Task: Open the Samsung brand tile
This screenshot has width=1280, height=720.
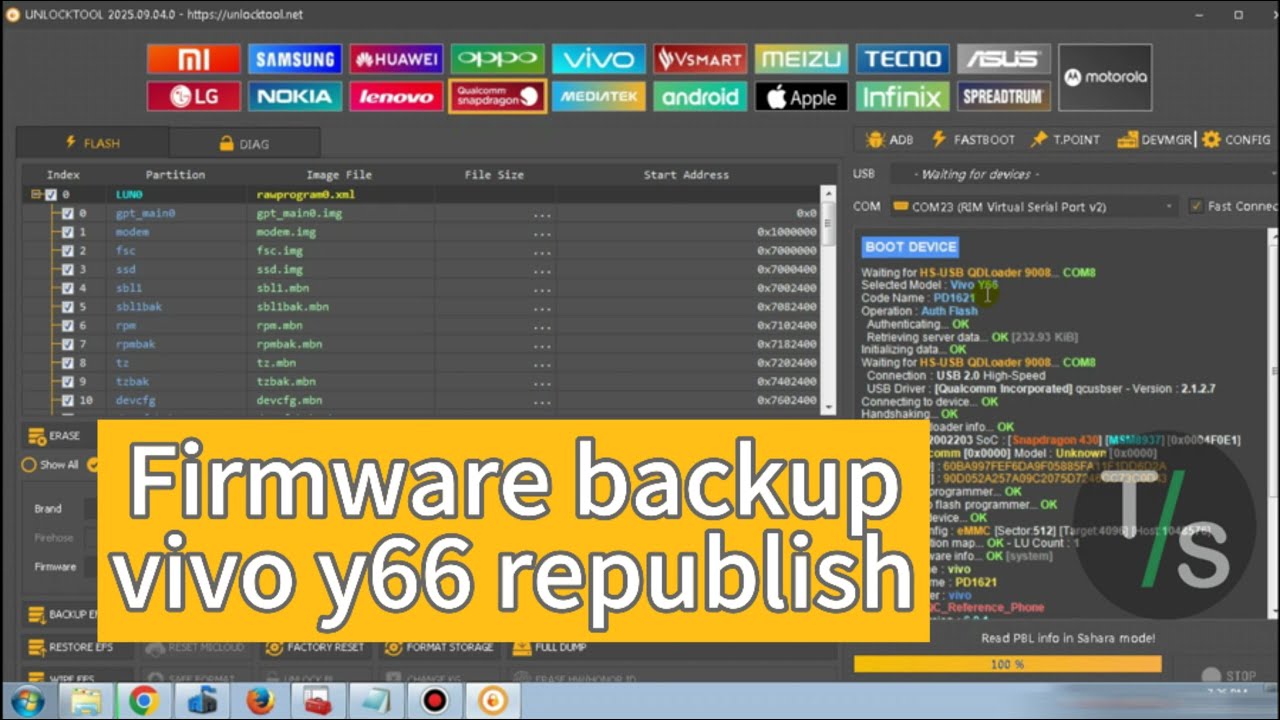Action: (295, 59)
